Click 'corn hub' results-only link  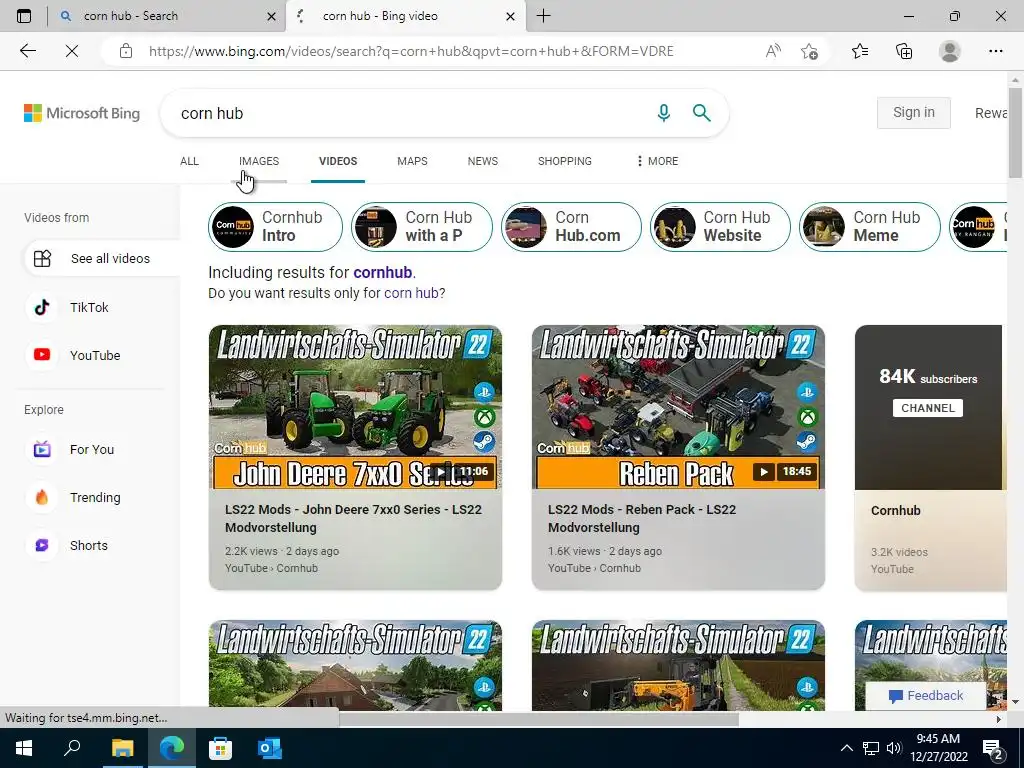tap(411, 293)
